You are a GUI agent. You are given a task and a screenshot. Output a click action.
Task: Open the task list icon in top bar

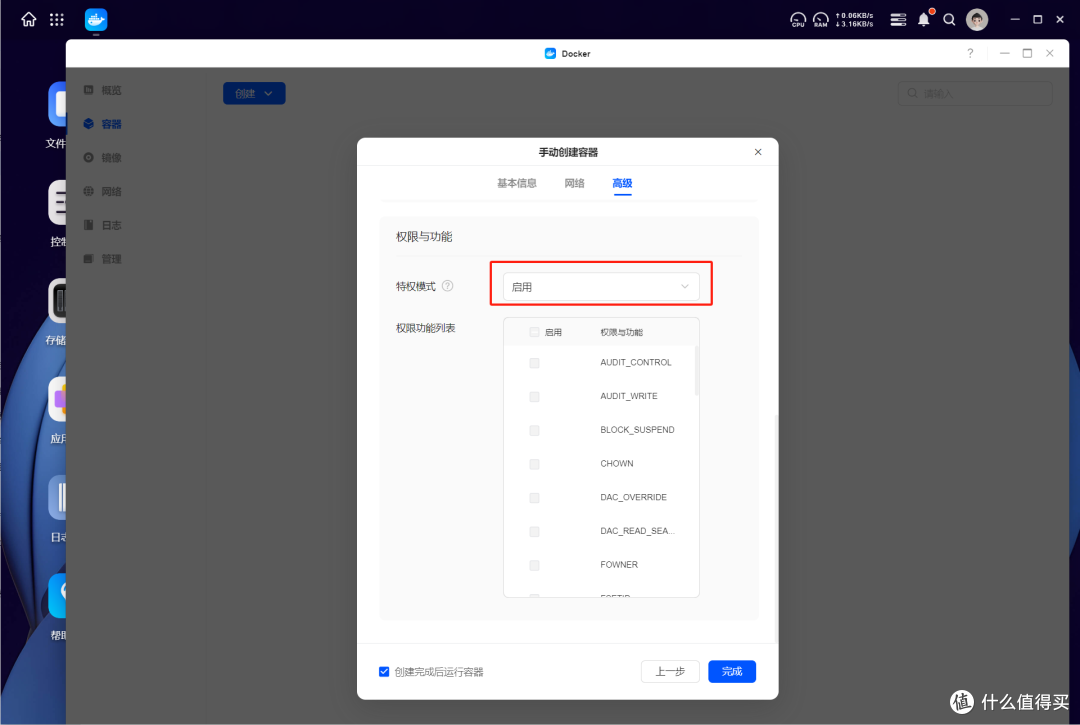coord(898,19)
